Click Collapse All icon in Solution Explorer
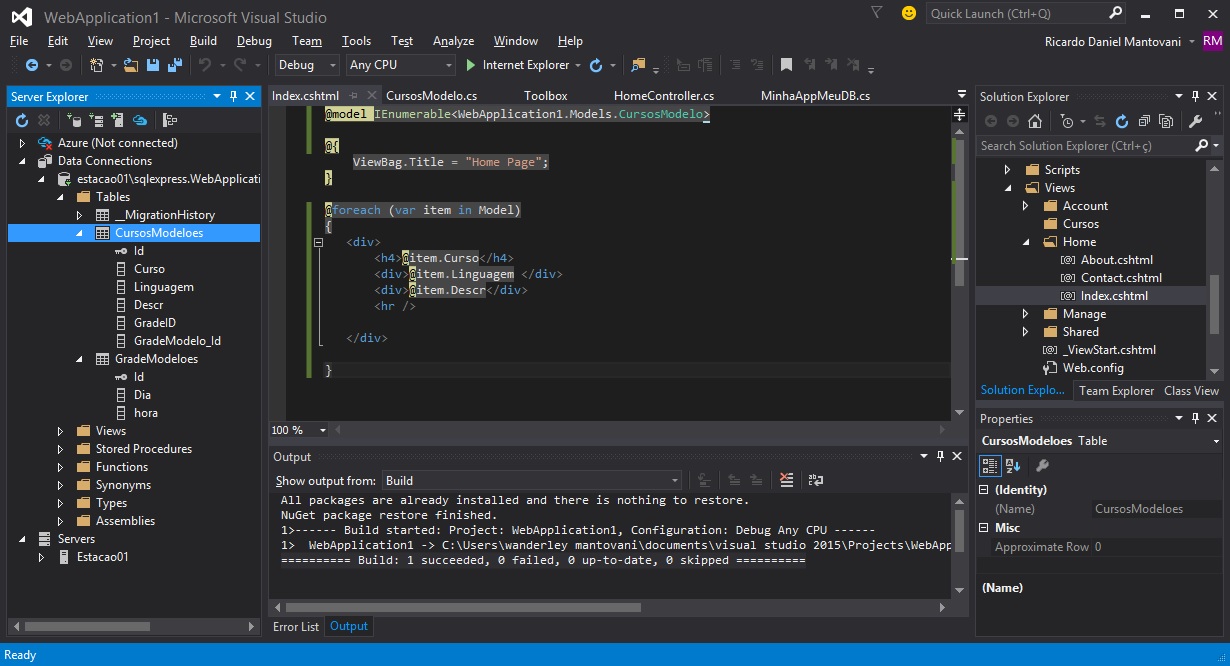The height and width of the screenshot is (666, 1230). click(x=1144, y=121)
